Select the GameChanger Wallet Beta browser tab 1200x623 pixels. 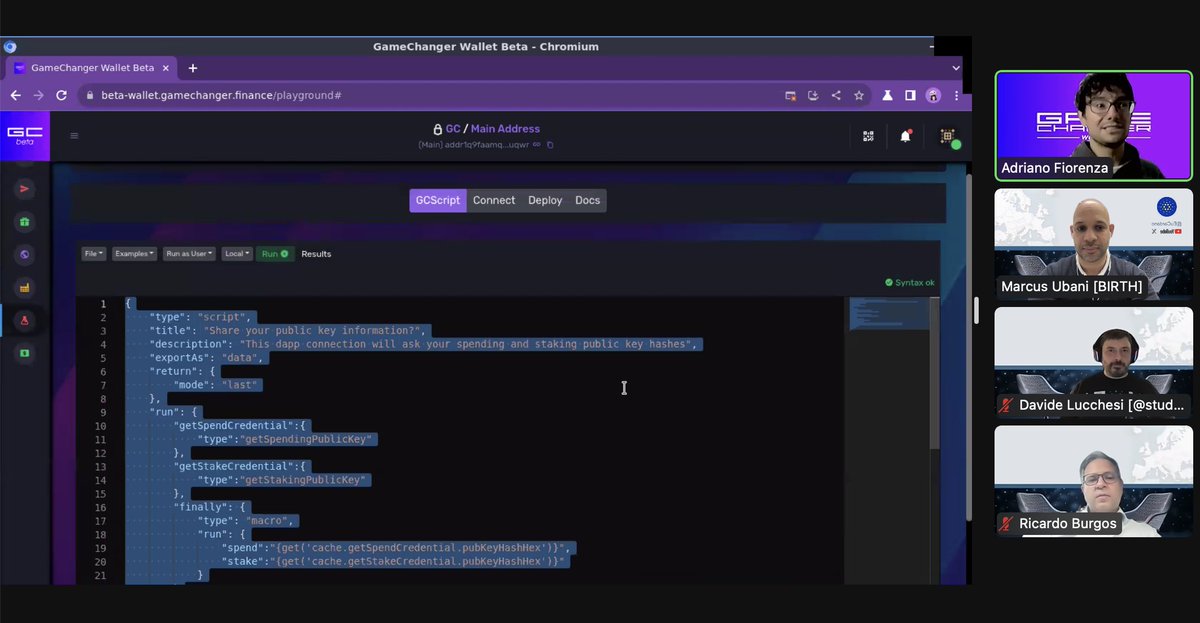[92, 68]
